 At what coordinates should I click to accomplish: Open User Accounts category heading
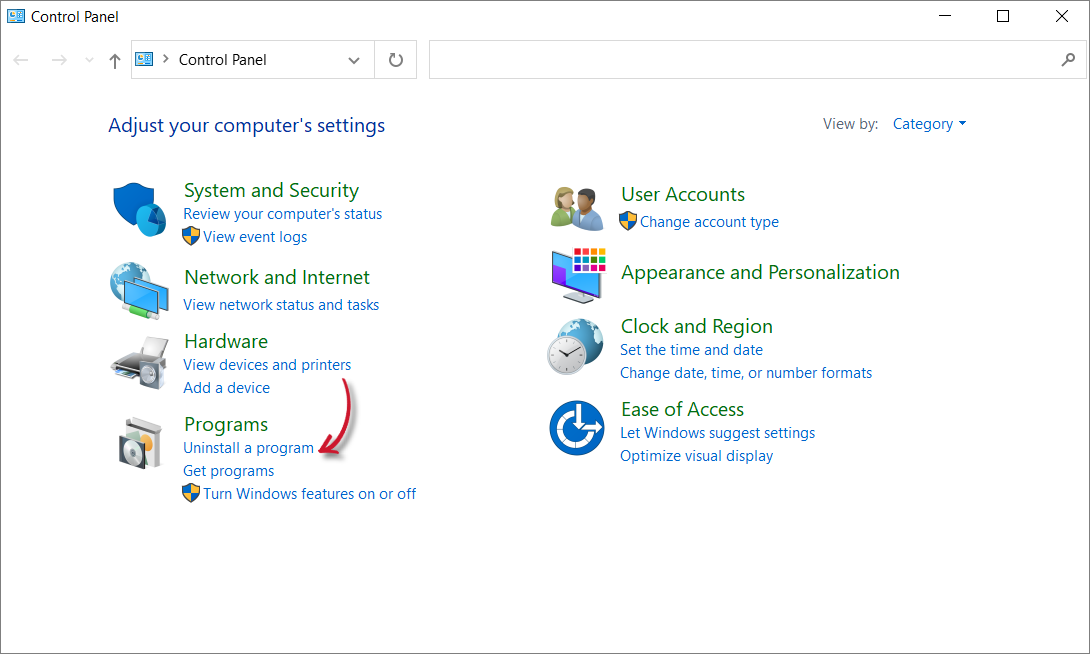[x=683, y=194]
